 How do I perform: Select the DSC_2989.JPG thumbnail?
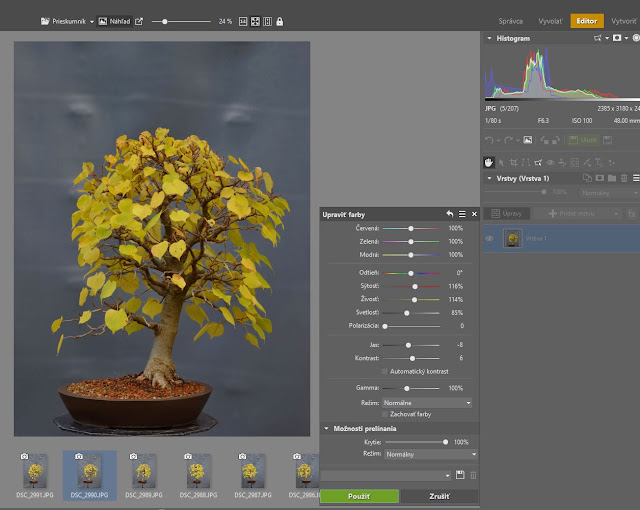(144, 475)
